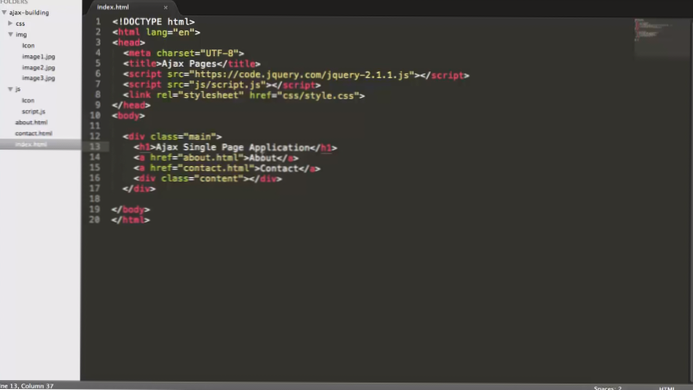
Task: Open image3.jpg in the sidebar
Action: [38, 78]
